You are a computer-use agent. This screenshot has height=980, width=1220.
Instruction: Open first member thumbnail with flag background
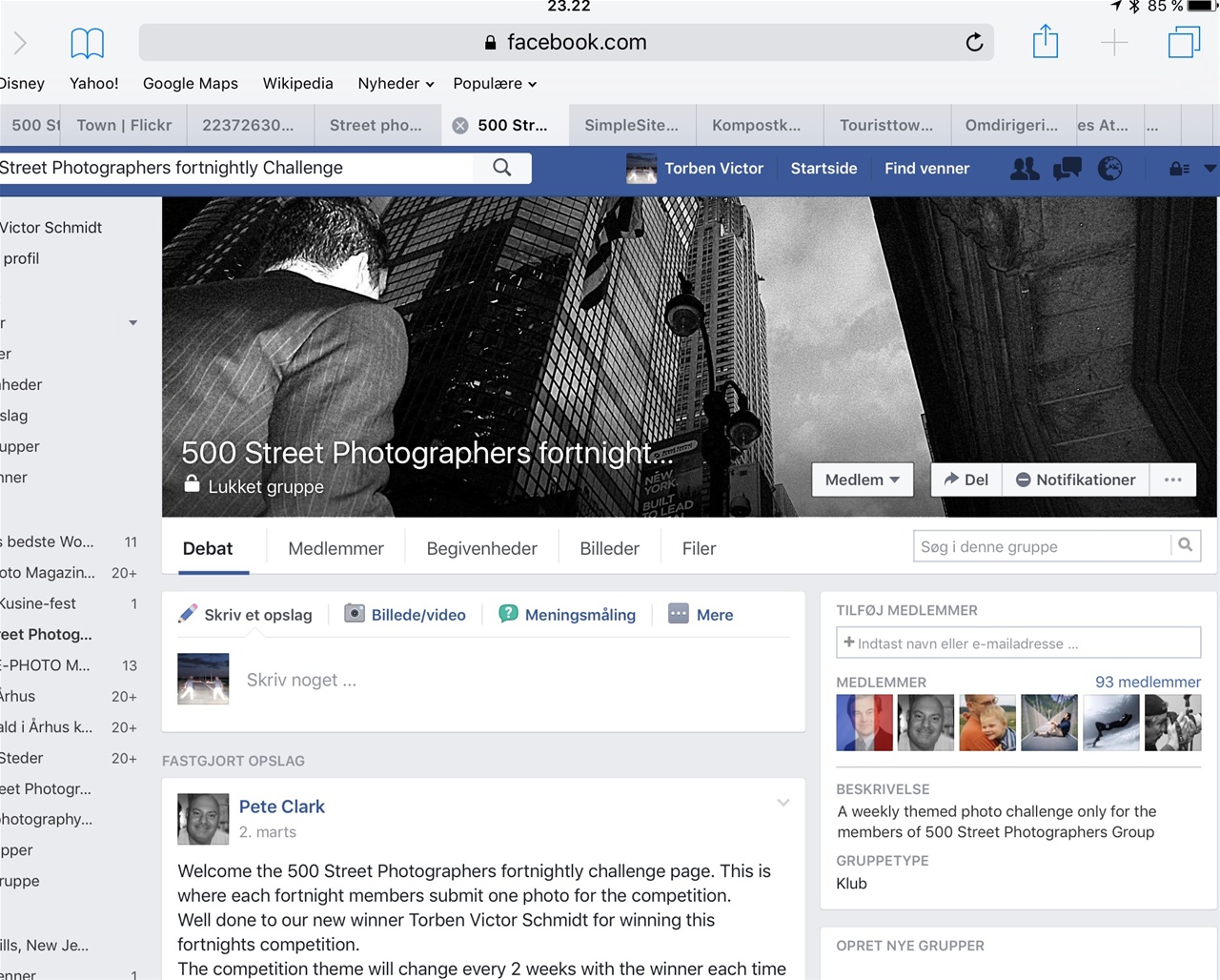pos(864,723)
